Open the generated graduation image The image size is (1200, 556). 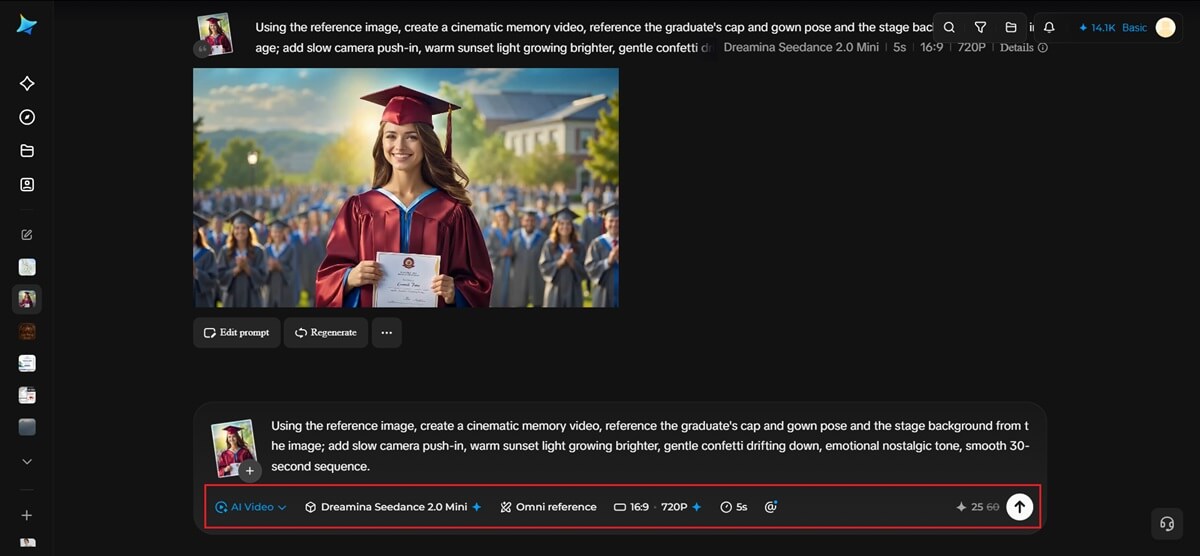coord(406,187)
